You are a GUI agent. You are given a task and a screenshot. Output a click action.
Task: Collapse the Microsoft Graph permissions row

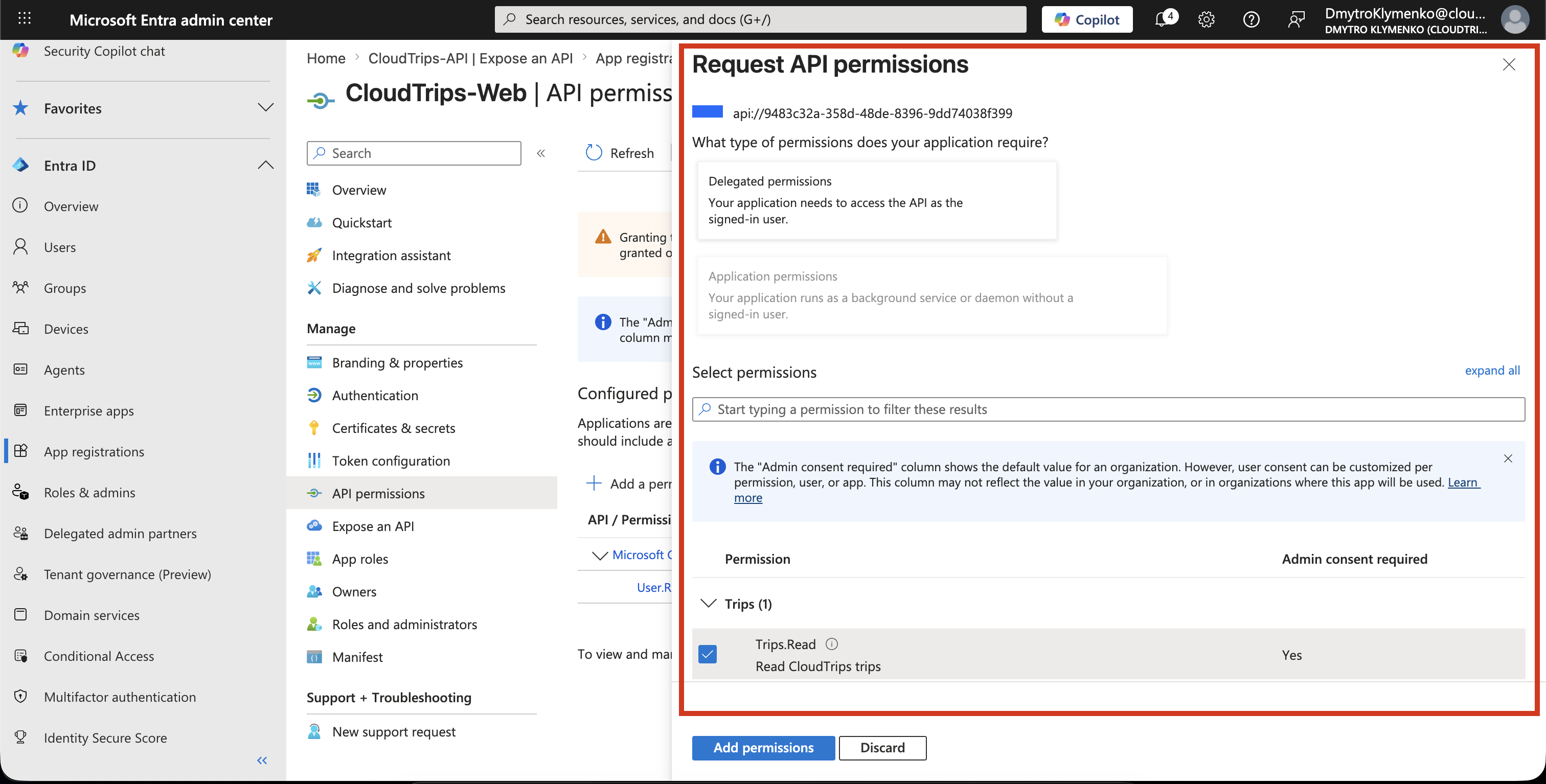tap(600, 556)
